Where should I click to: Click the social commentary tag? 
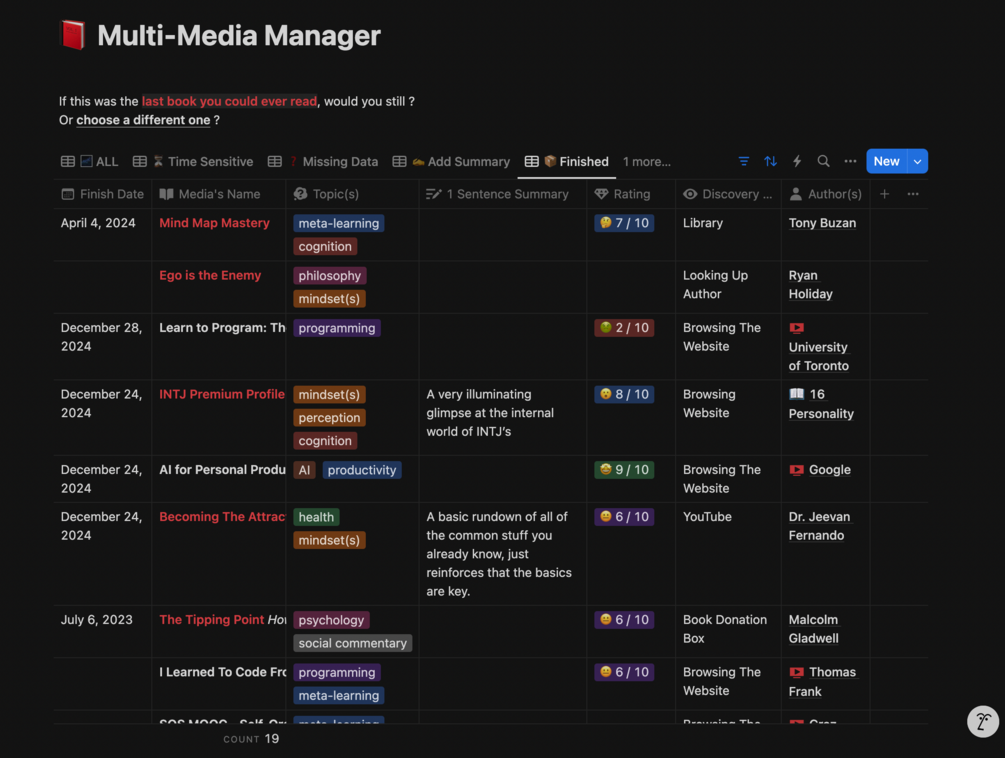353,643
